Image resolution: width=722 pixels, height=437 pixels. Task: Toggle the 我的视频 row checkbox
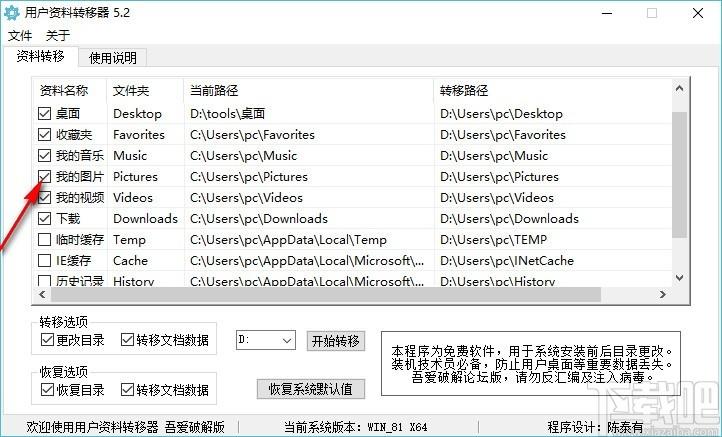pyautogui.click(x=44, y=198)
